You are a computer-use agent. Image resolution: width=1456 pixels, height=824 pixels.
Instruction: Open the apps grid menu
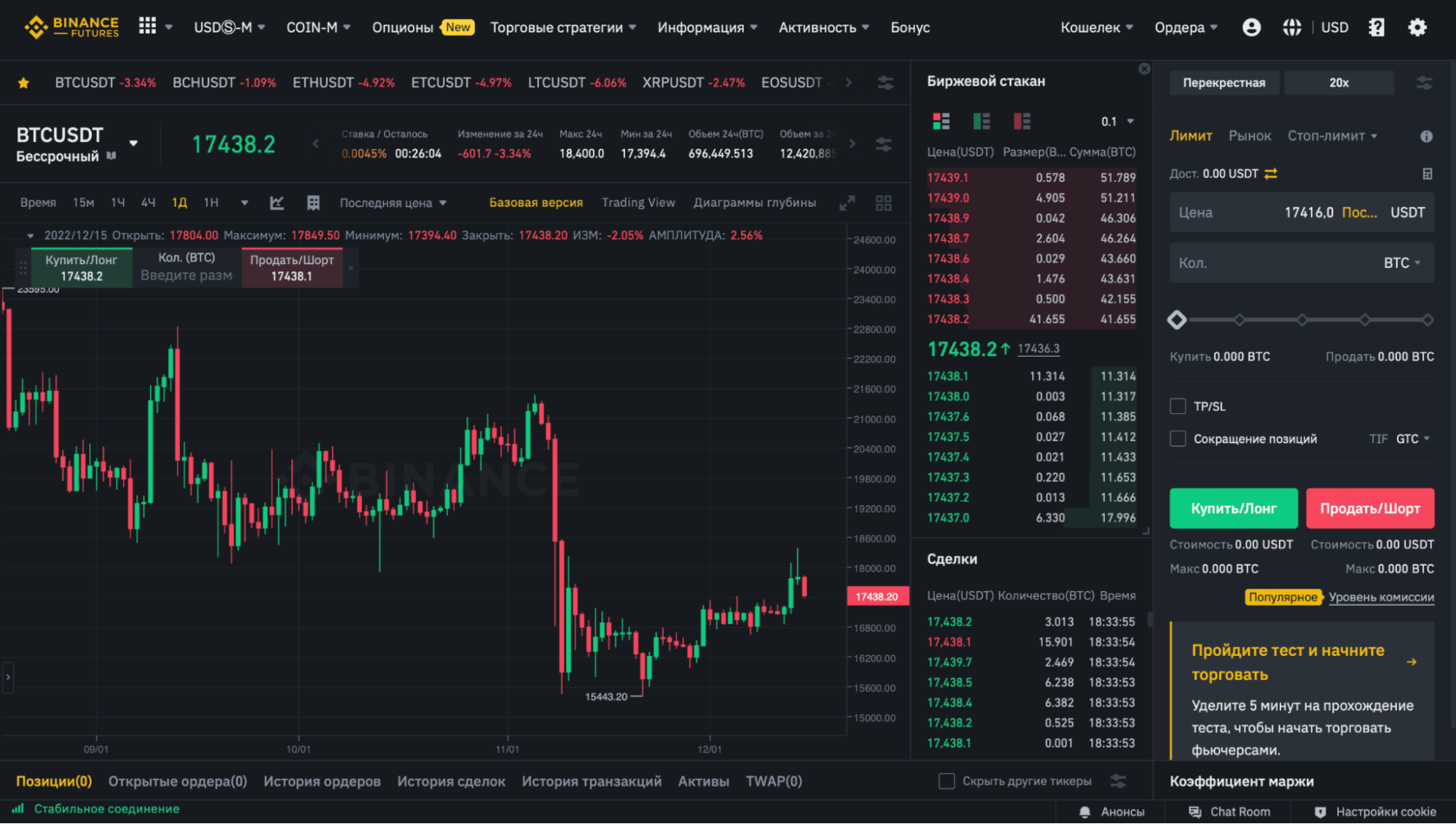tap(148, 26)
